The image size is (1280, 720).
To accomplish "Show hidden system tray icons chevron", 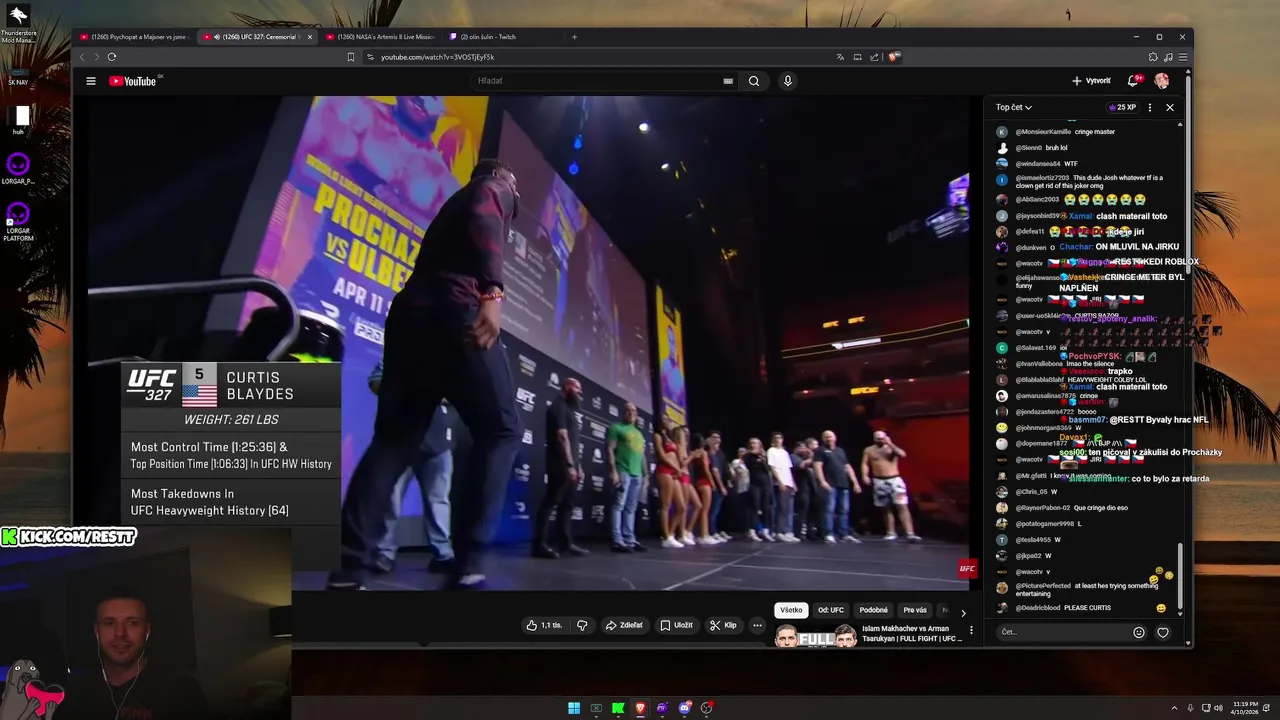I will (x=1175, y=708).
